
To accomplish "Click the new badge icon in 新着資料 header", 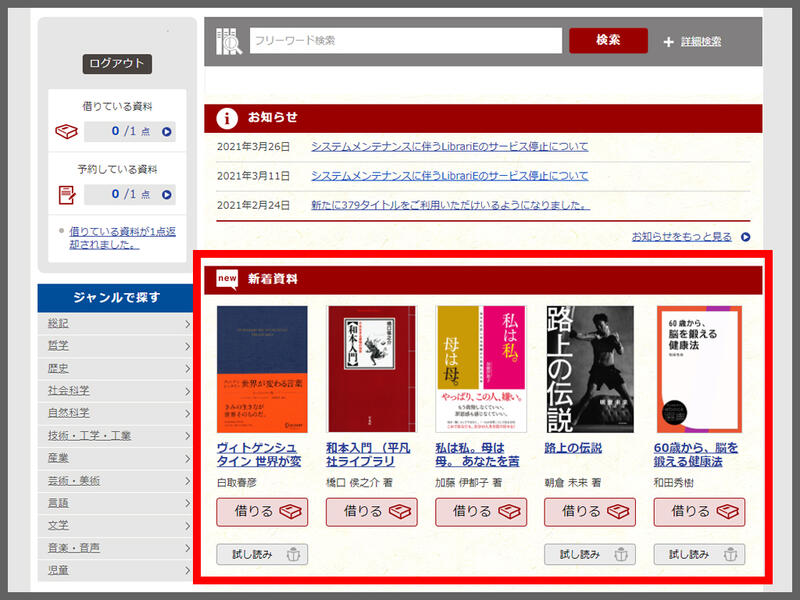I will (x=227, y=279).
